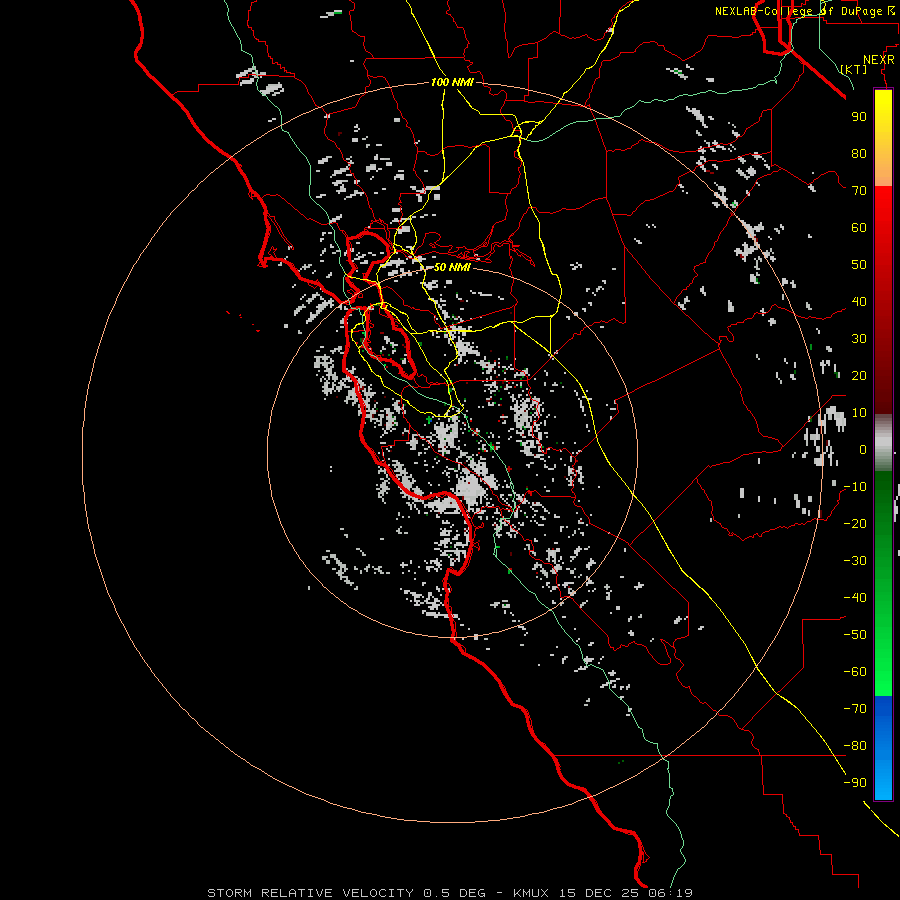Select the 50 value on velocity scale

tap(859, 265)
